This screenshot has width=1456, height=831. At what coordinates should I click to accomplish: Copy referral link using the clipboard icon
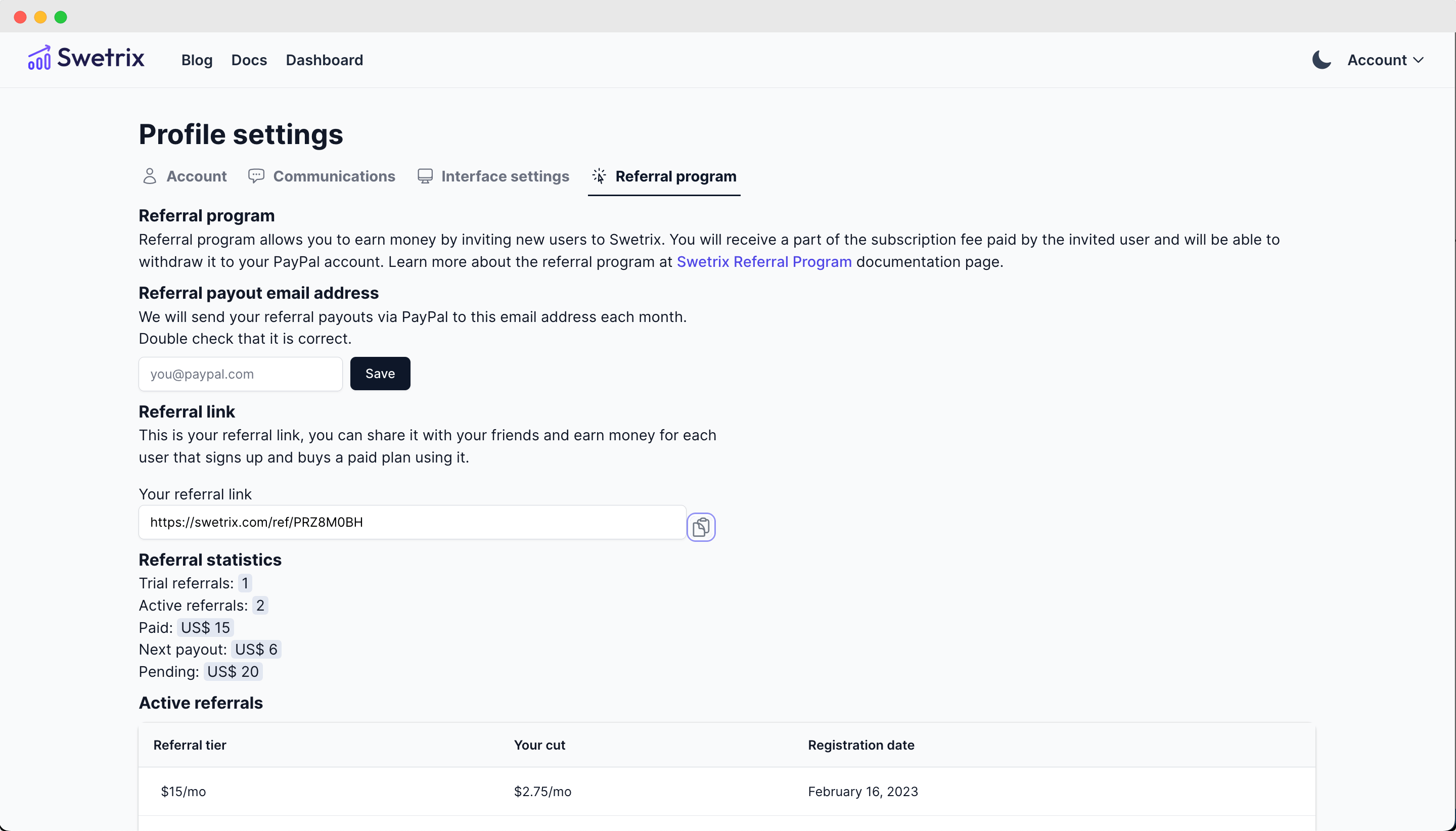click(x=700, y=527)
